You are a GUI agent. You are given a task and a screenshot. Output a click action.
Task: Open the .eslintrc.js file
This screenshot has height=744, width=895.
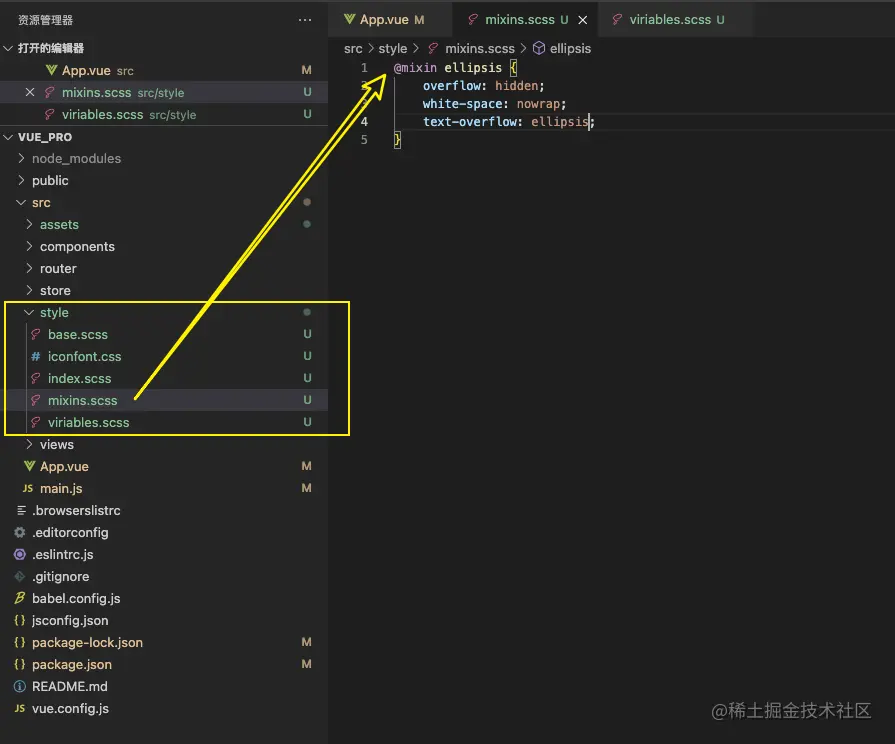(x=164, y=554)
